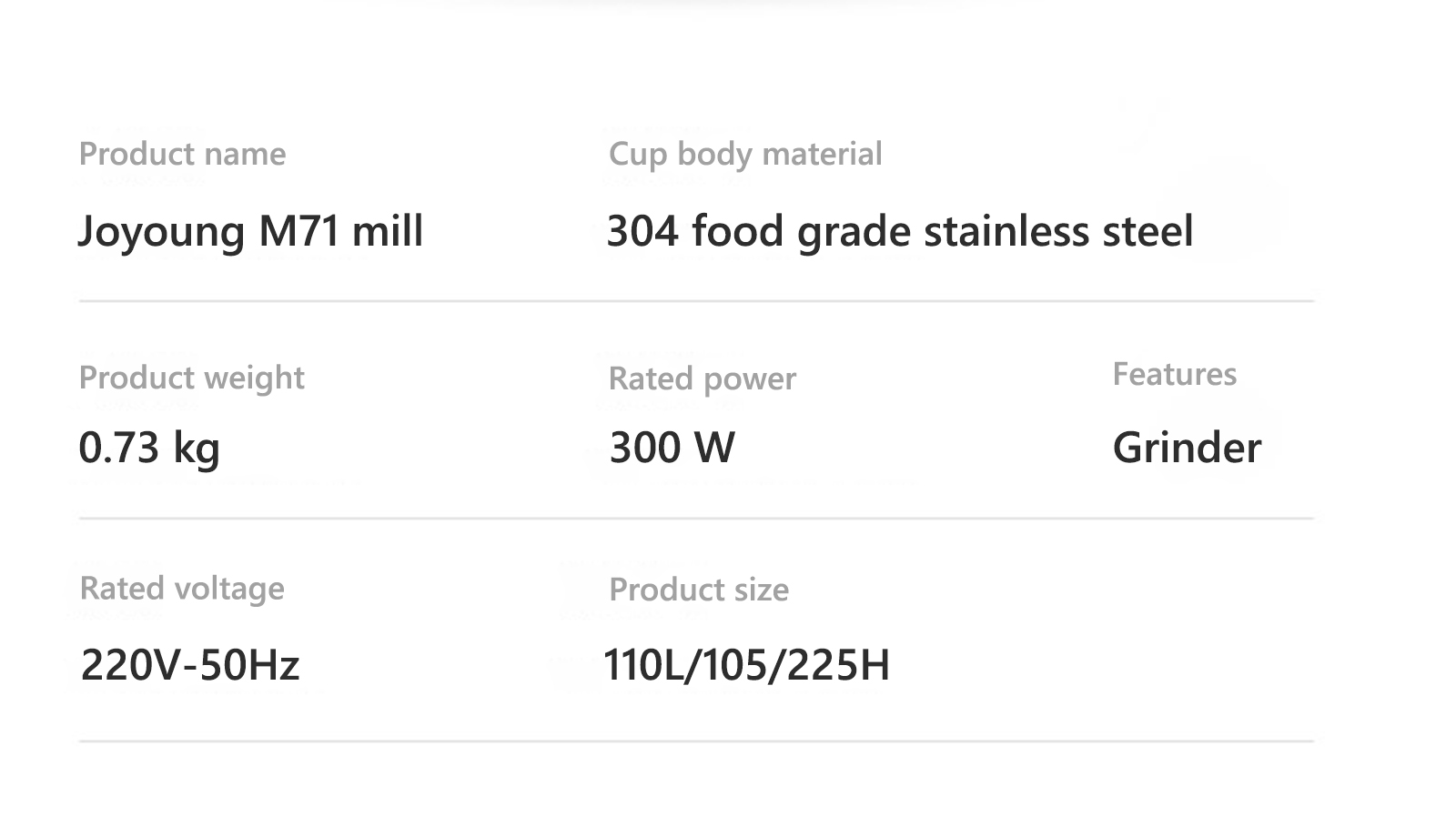Click the "Rated voltage" label

(x=182, y=589)
